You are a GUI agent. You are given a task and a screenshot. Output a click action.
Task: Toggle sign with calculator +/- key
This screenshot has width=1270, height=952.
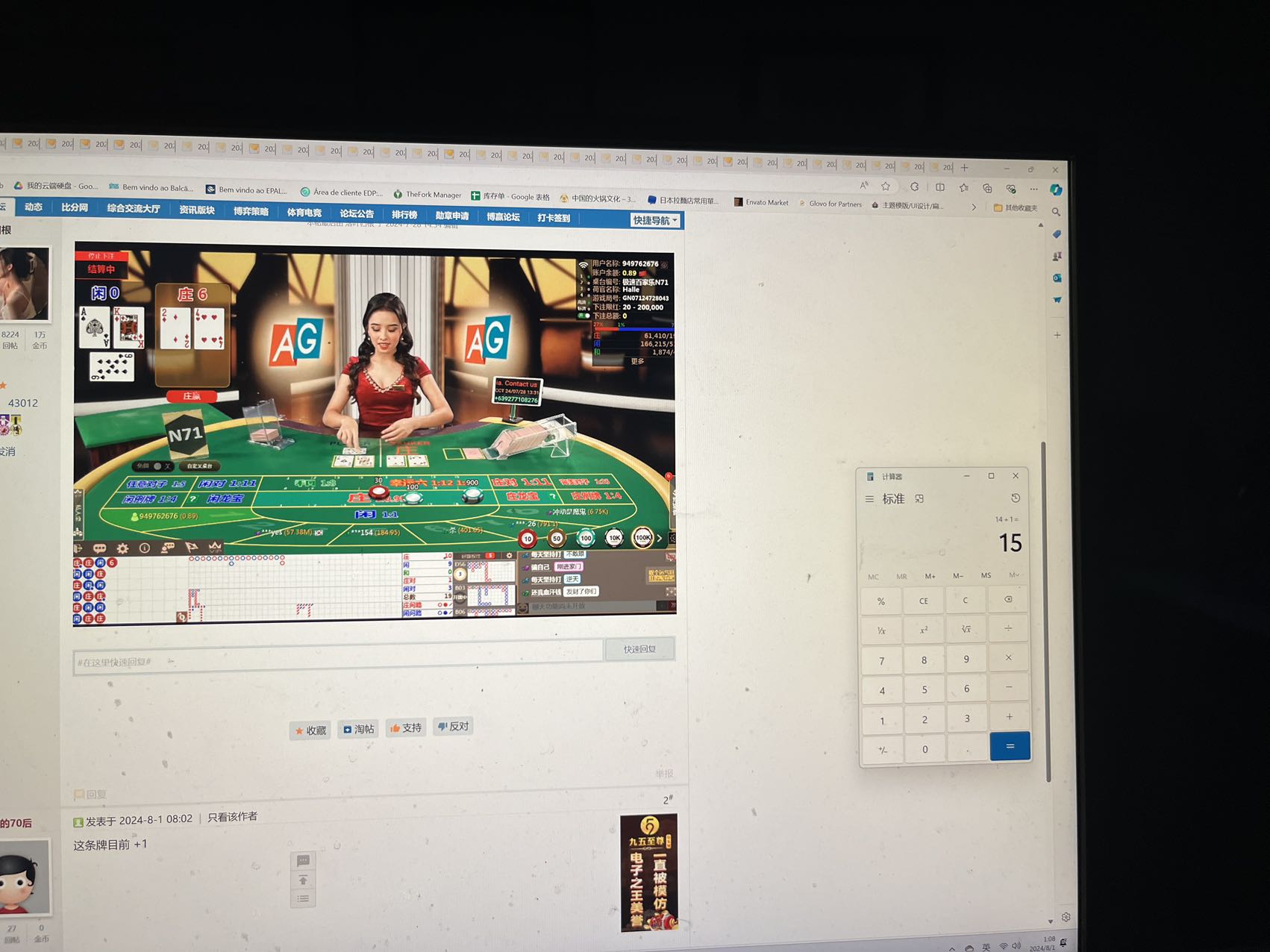pos(883,750)
